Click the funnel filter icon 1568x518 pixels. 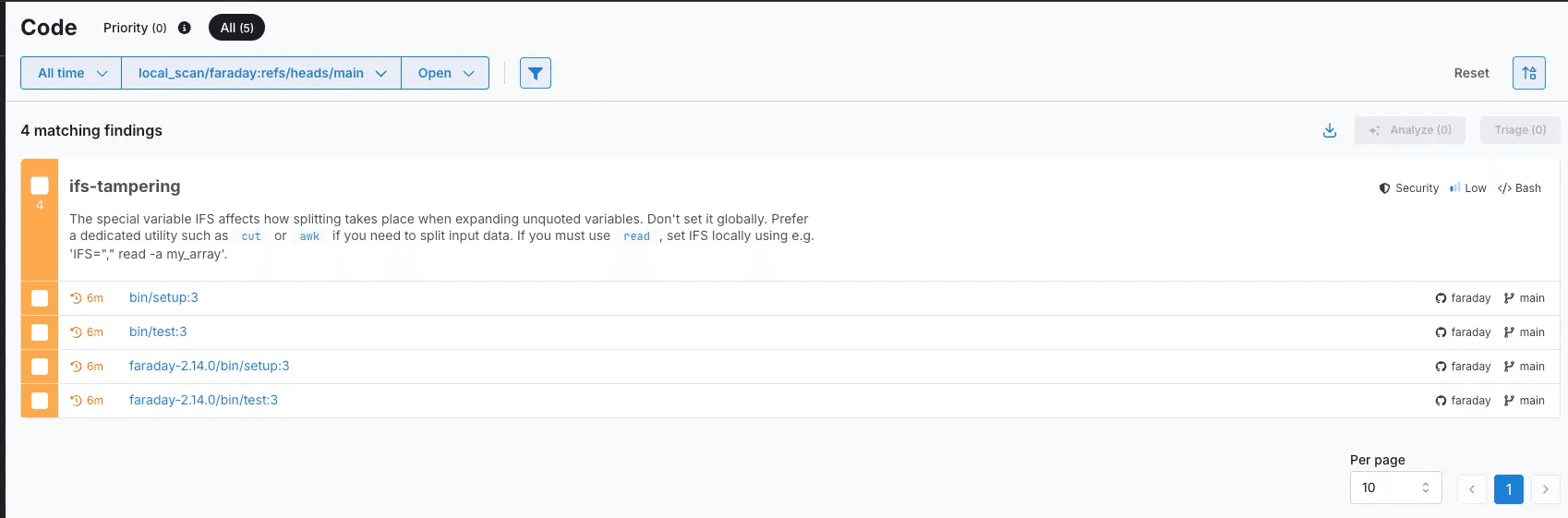[535, 73]
